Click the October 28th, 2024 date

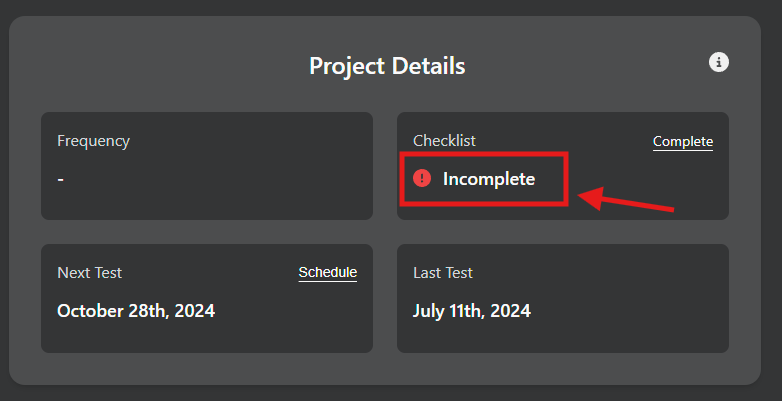[136, 310]
